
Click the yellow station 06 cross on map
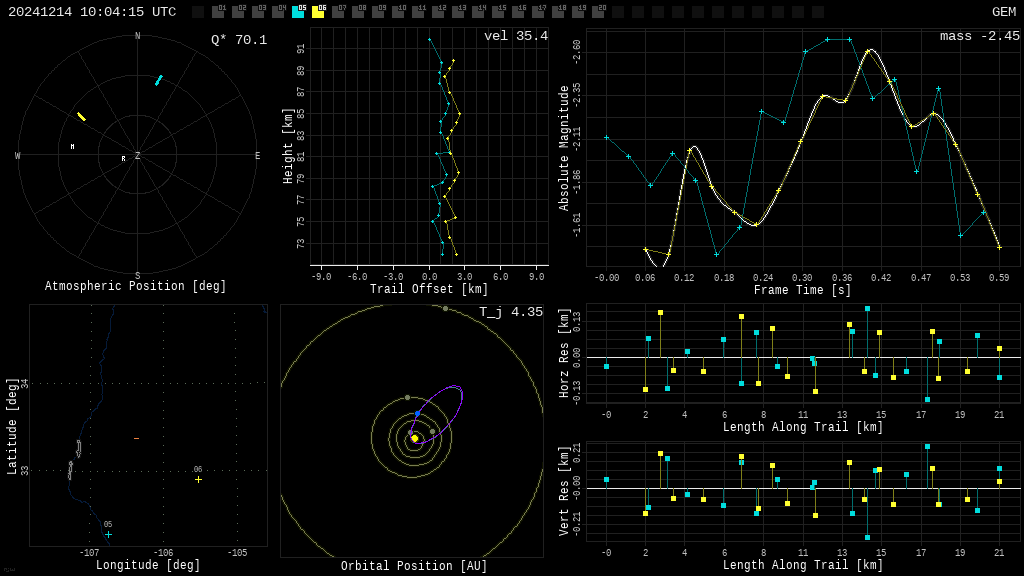pos(198,479)
